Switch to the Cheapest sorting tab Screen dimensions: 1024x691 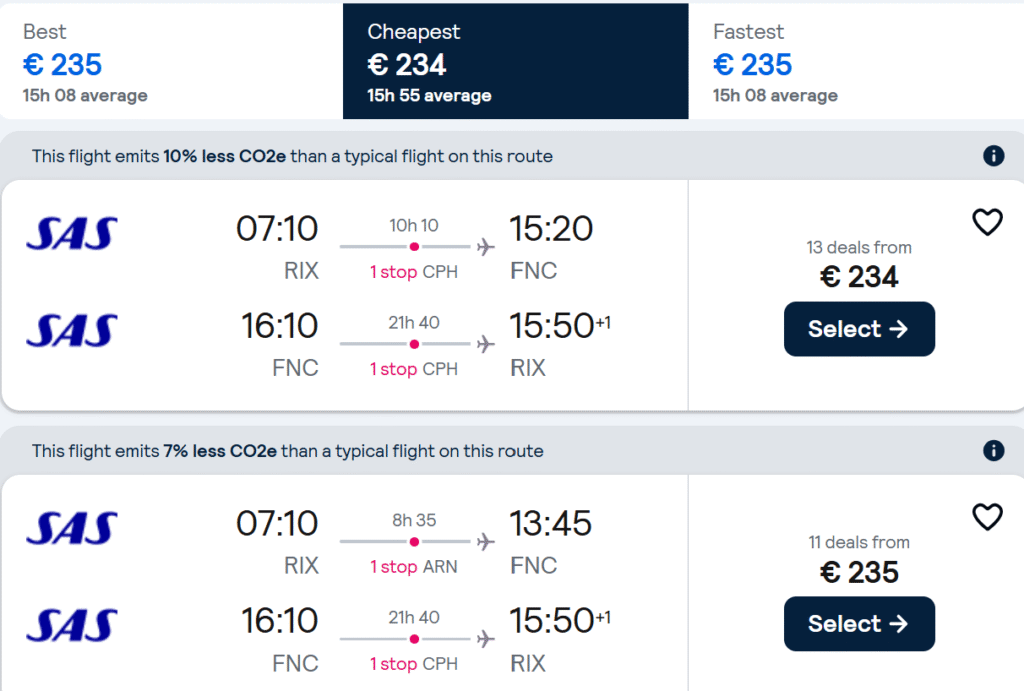click(515, 61)
